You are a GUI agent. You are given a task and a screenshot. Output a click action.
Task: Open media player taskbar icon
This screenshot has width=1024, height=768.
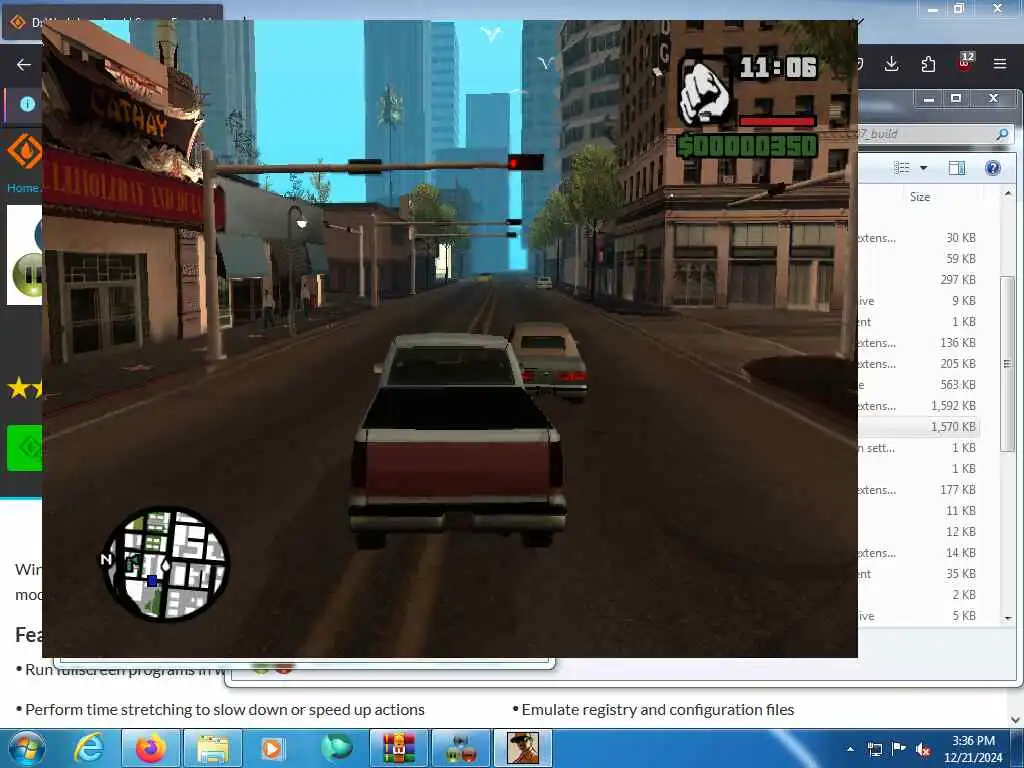coord(272,749)
